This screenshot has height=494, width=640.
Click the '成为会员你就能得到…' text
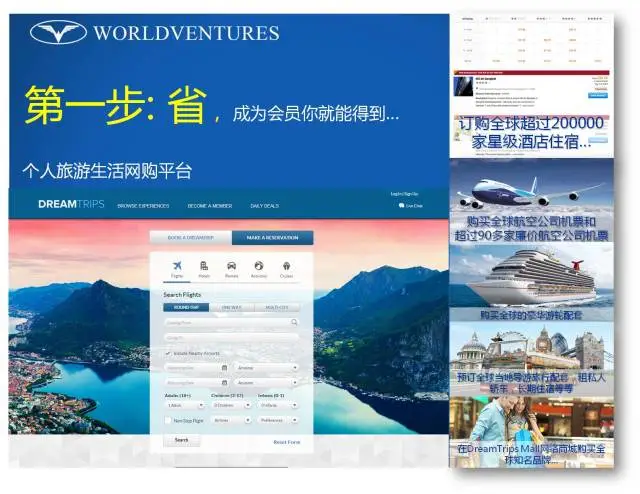316,114
